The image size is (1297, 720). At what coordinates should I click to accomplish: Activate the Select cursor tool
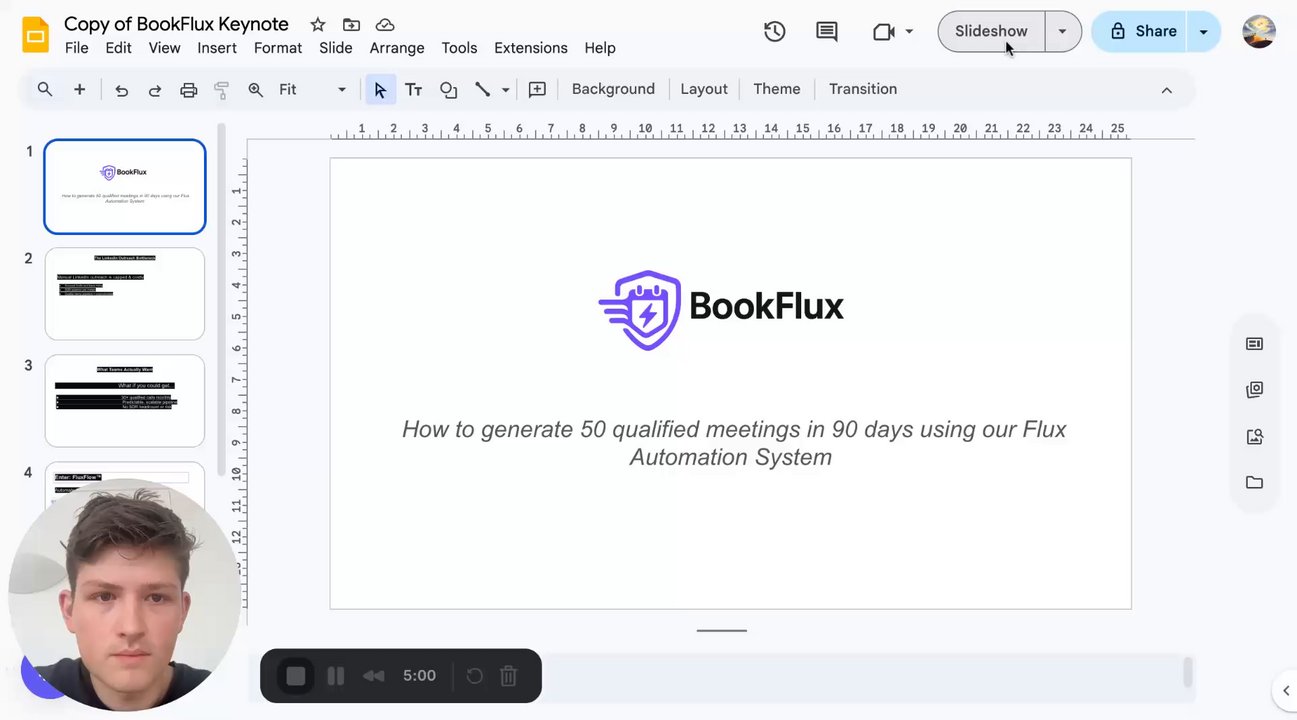click(380, 90)
